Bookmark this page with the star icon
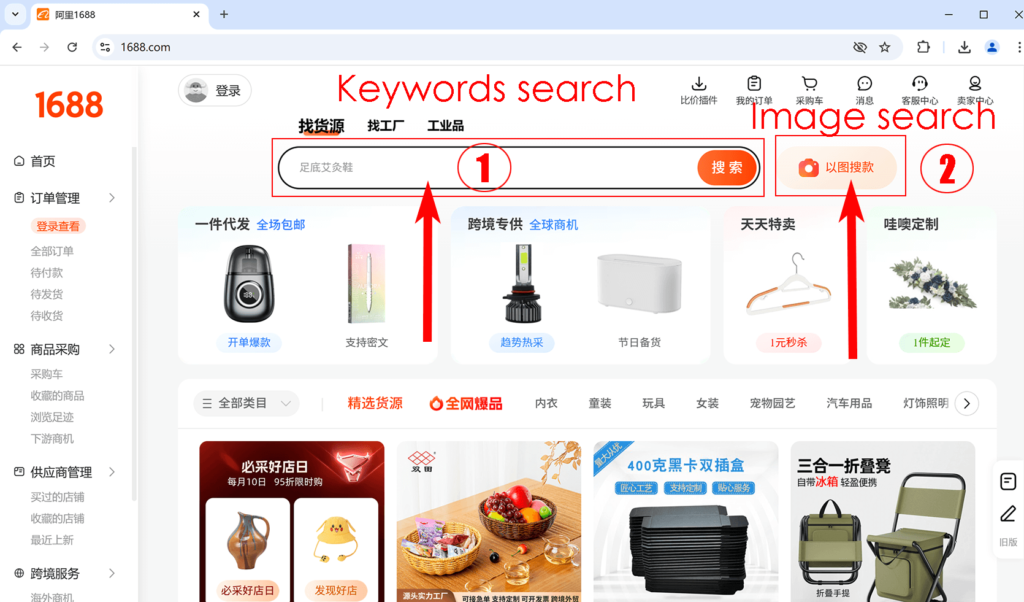 [884, 47]
